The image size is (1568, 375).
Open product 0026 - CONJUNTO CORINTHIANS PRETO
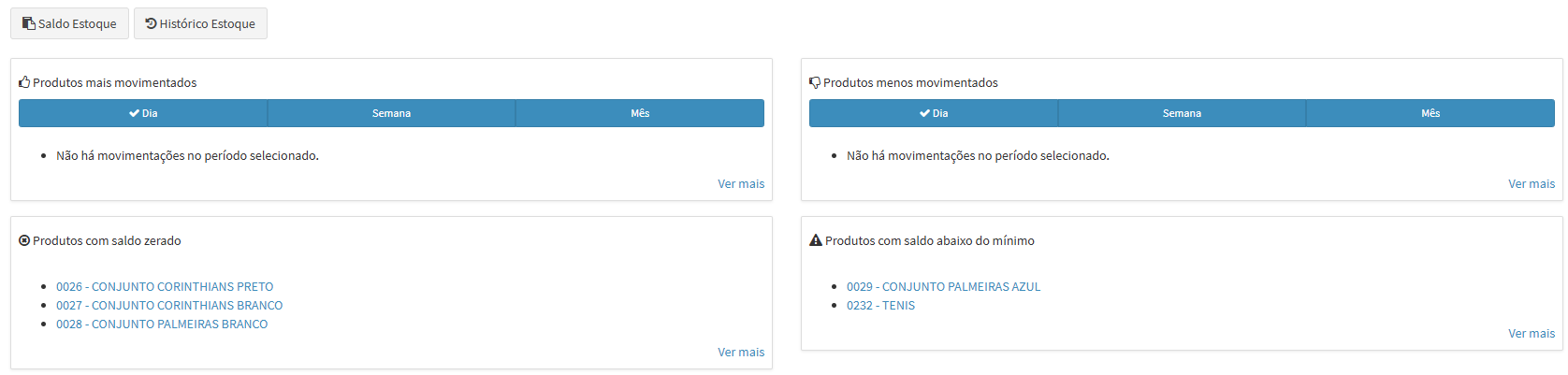pyautogui.click(x=165, y=287)
